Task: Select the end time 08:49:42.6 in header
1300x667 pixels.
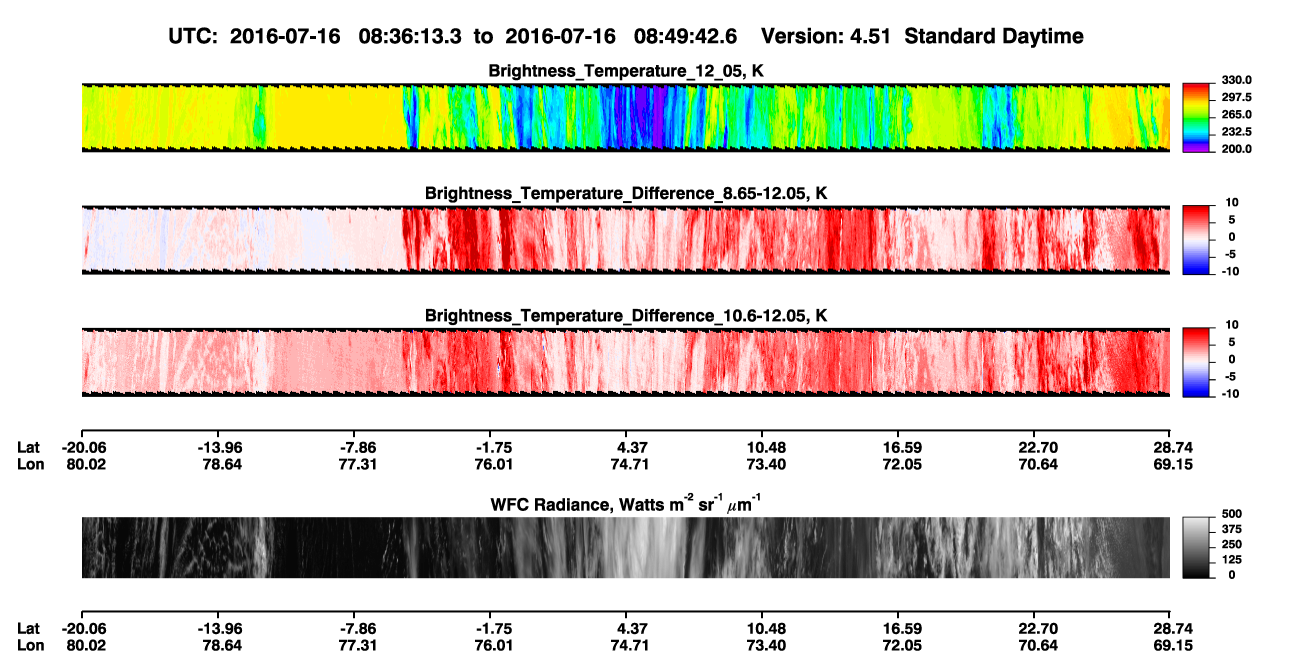Action: click(686, 37)
